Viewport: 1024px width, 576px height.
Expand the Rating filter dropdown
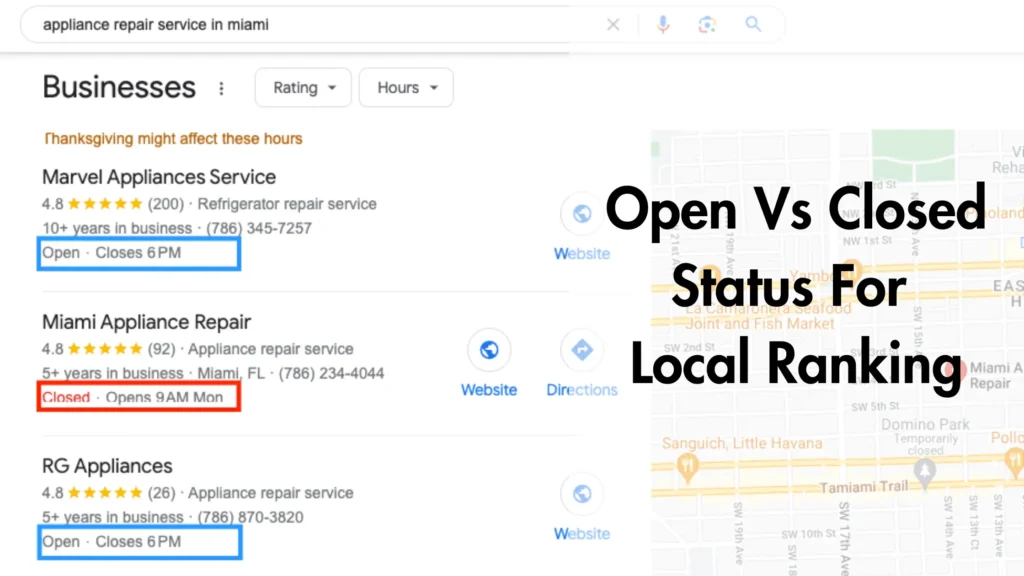(303, 88)
